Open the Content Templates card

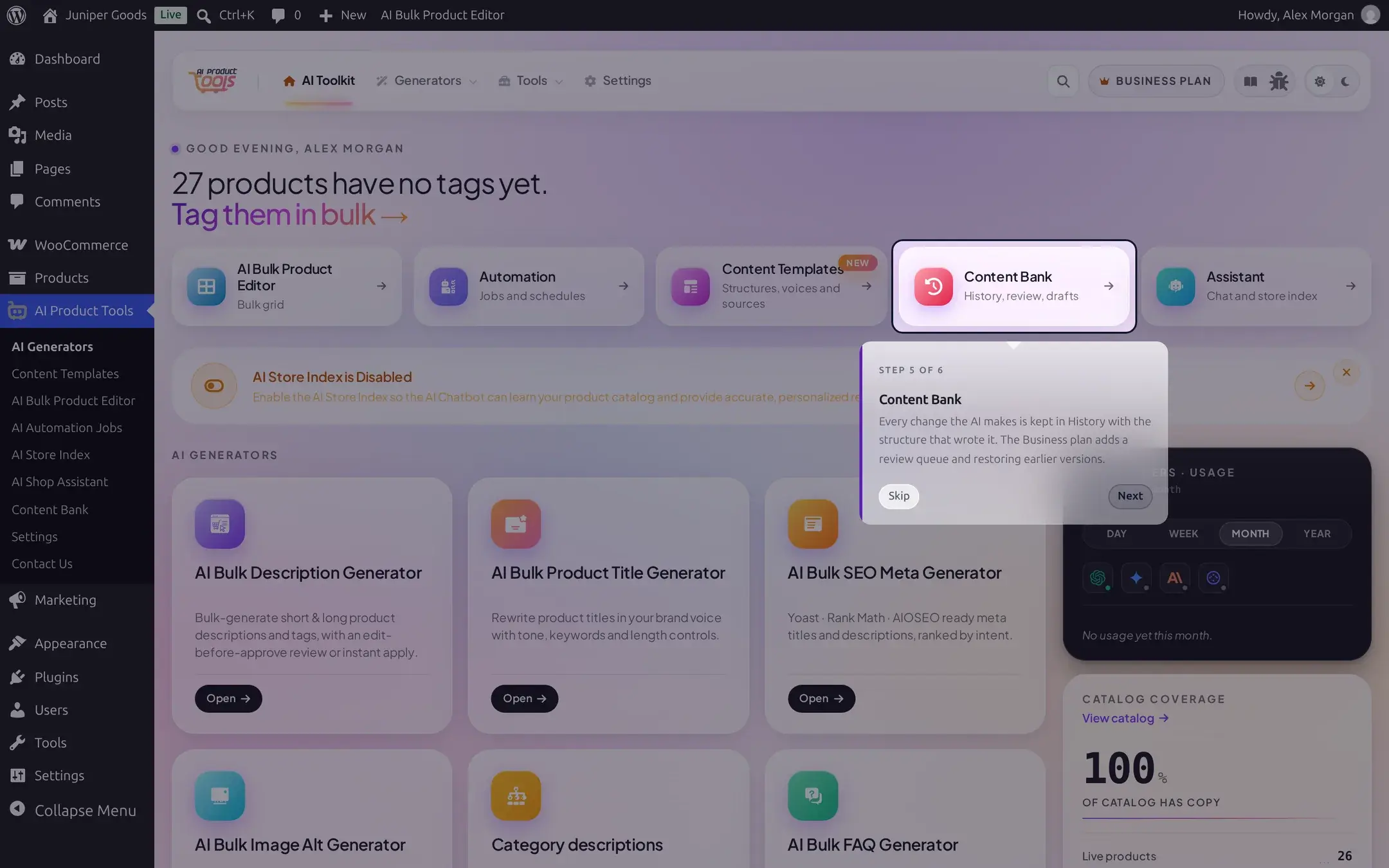click(771, 286)
